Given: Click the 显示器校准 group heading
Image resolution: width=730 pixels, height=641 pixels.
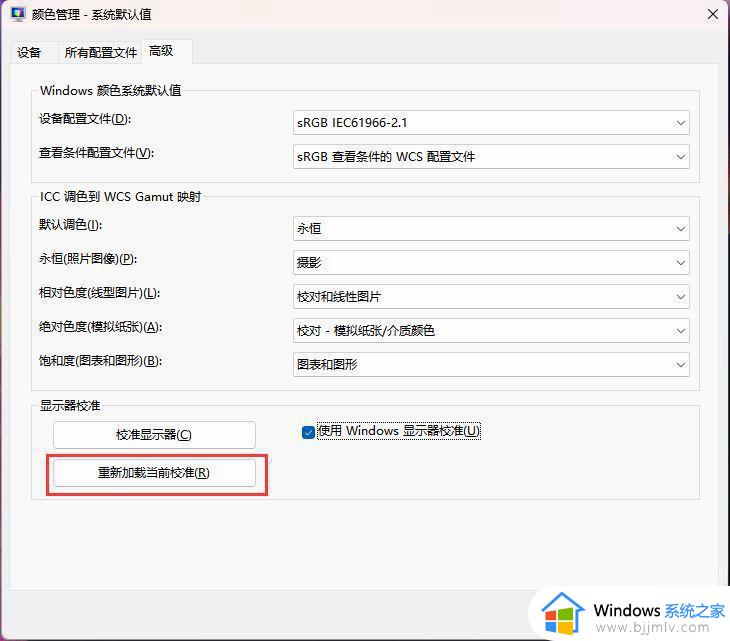Looking at the screenshot, I should [70, 405].
